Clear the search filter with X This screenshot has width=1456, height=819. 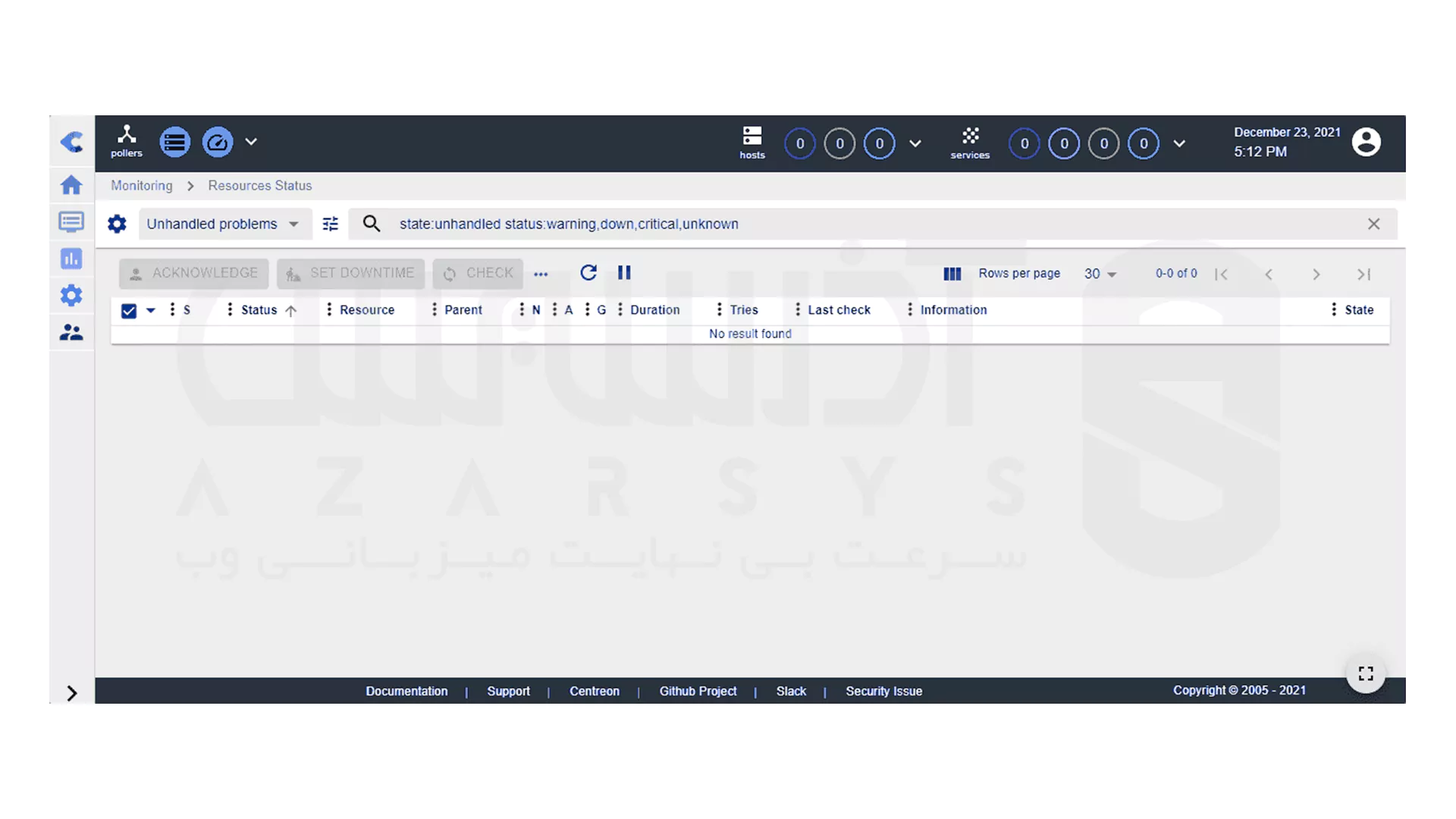(1373, 224)
